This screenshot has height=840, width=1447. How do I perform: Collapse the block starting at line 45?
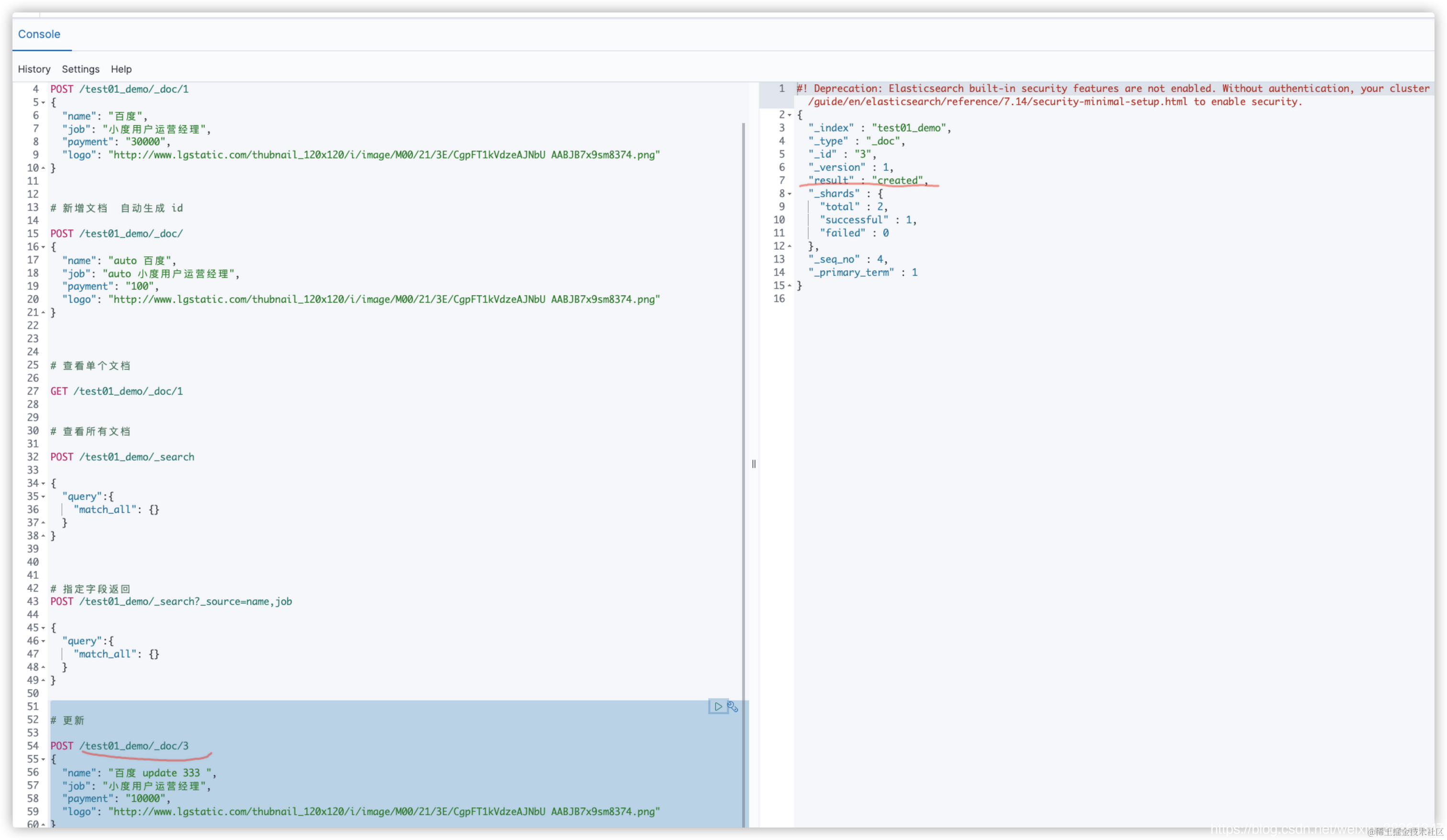[43, 628]
